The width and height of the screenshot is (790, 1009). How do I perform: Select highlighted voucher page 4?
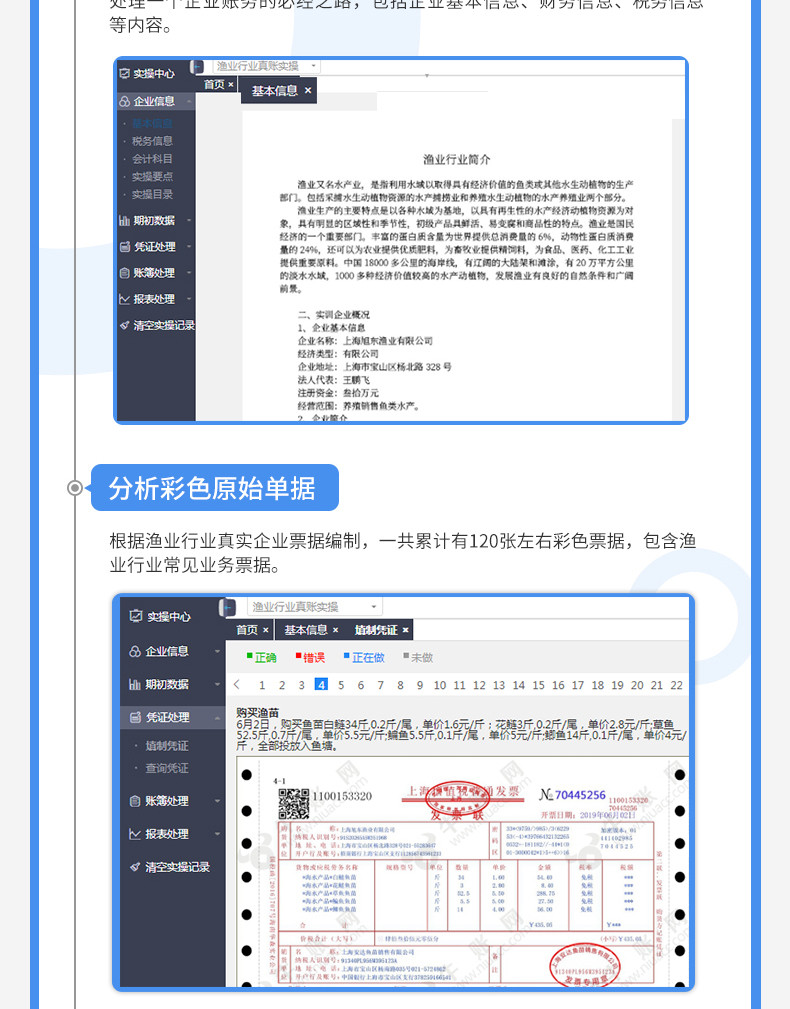click(x=321, y=685)
